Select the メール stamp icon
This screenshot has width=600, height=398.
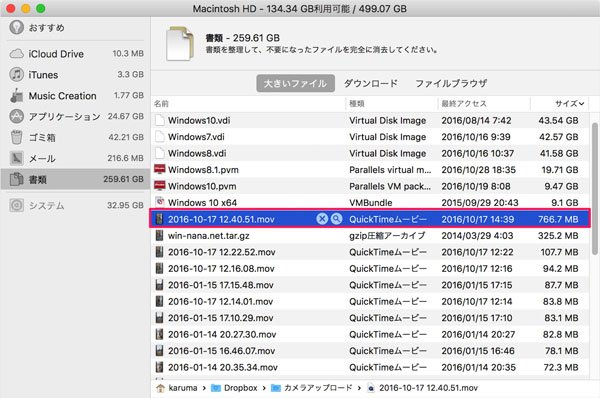click(x=16, y=158)
